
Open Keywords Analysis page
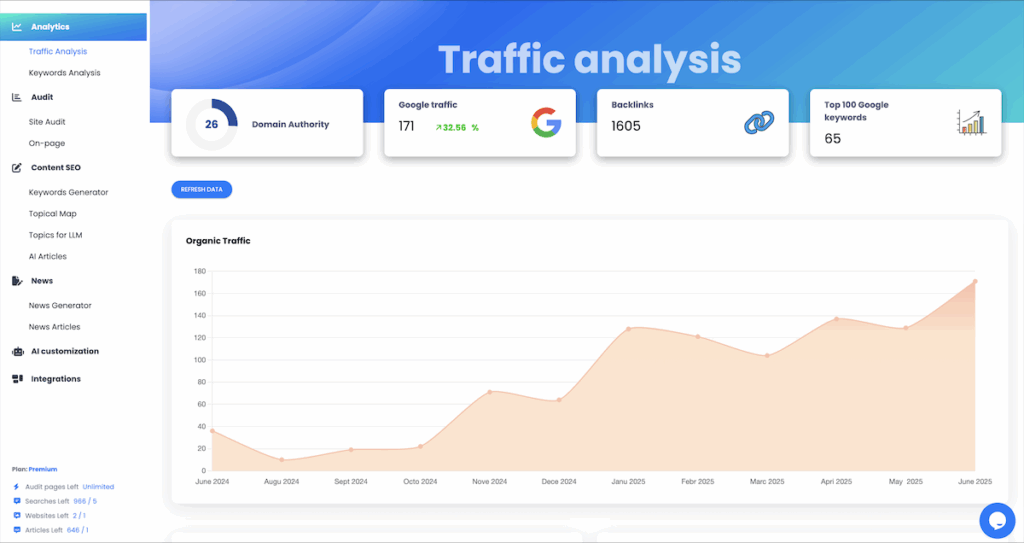(65, 73)
